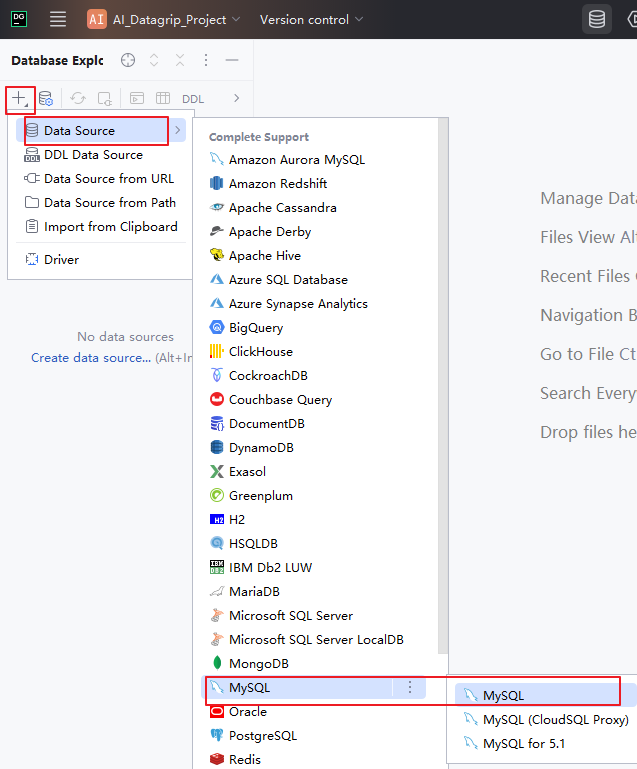637x769 pixels.
Task: Choose MariaDB
Action: click(314, 592)
